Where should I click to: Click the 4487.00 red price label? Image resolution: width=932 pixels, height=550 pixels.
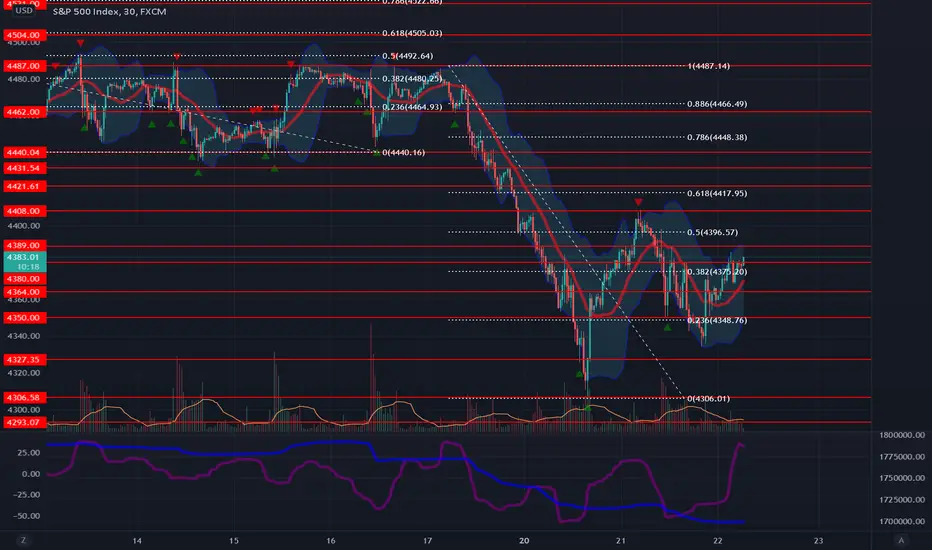click(x=24, y=66)
